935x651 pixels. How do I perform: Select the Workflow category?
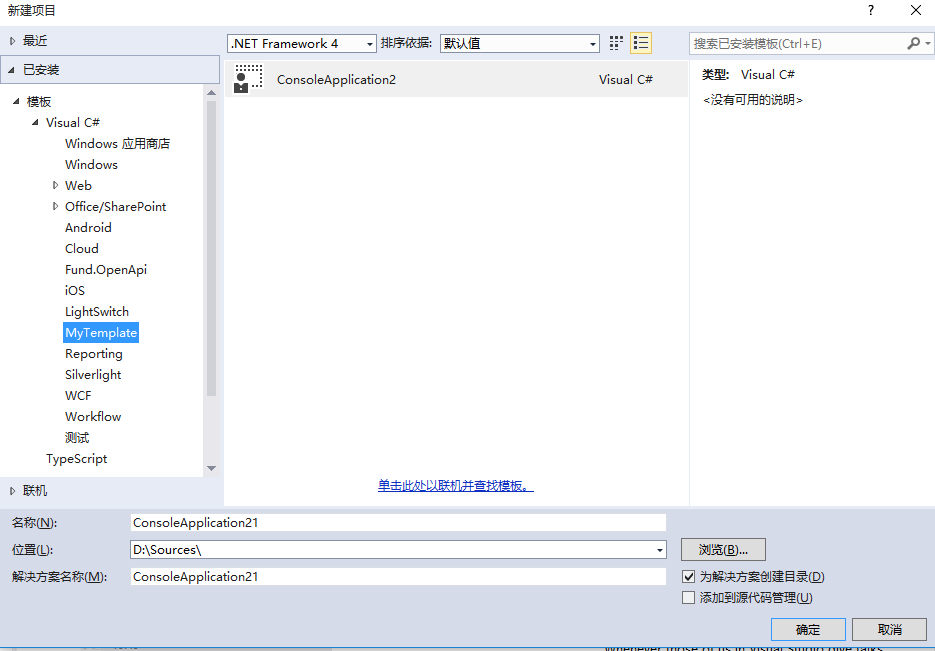coord(93,417)
